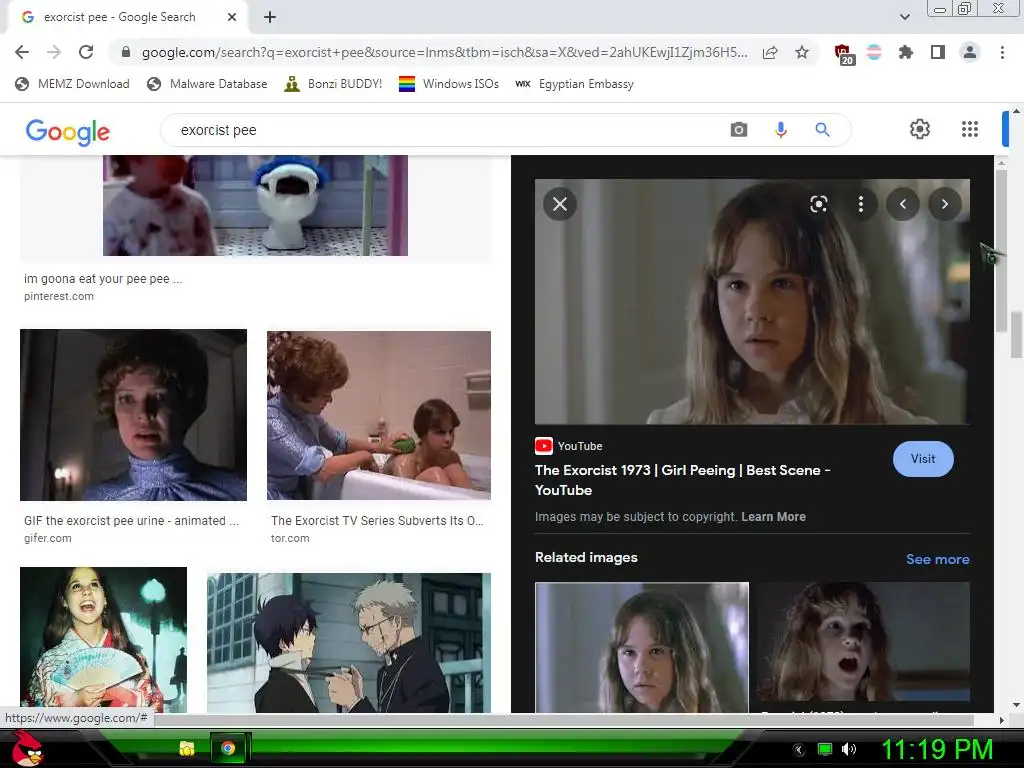Click the network monitor tray icon
This screenshot has width=1024, height=768.
pyautogui.click(x=825, y=749)
